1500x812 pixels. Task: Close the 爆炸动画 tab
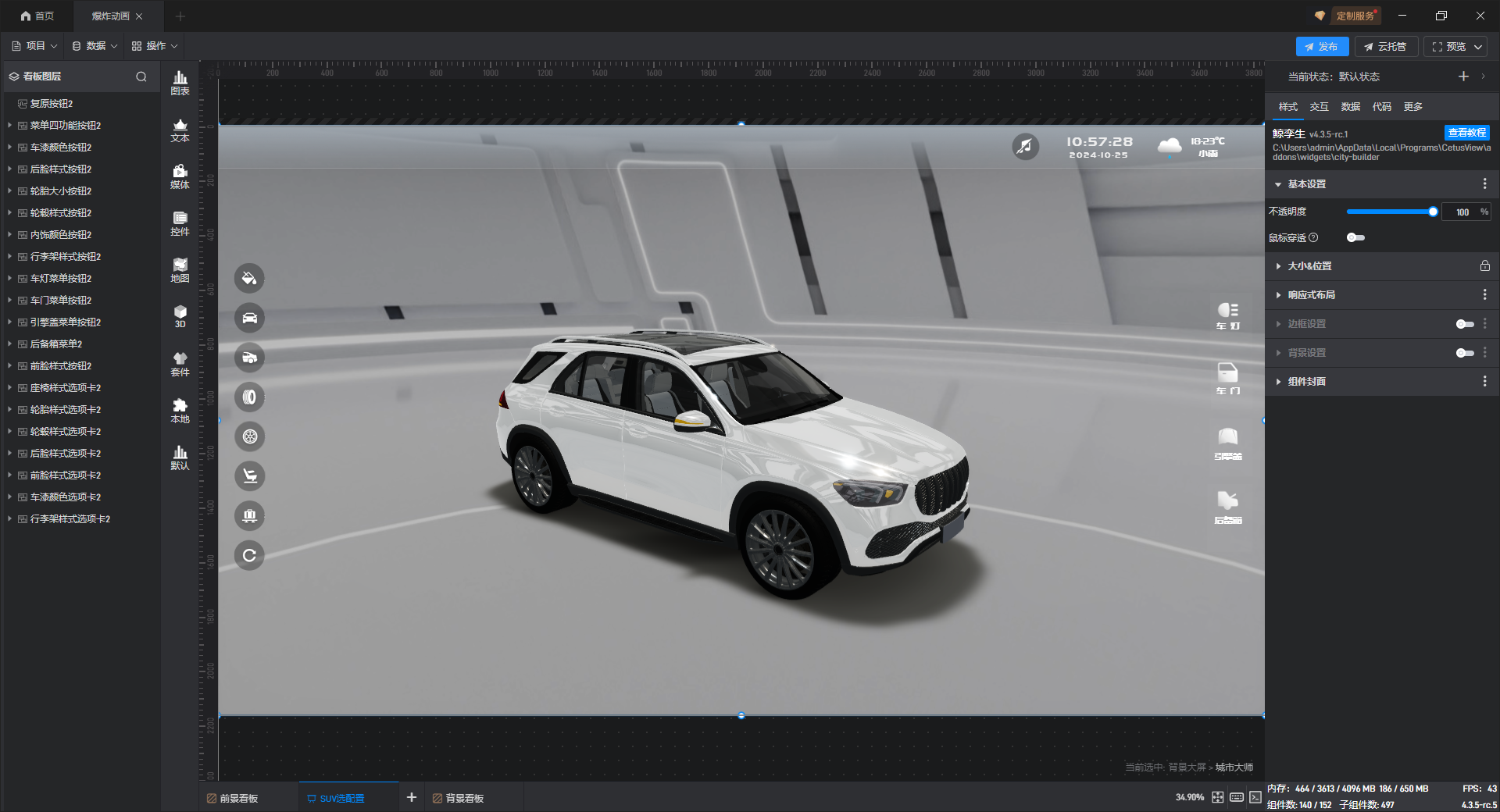click(139, 16)
